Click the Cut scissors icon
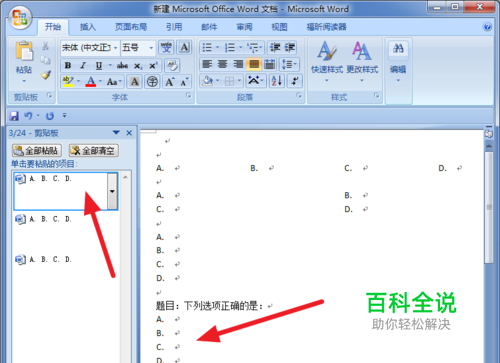The width and height of the screenshot is (500, 363). click(x=46, y=46)
